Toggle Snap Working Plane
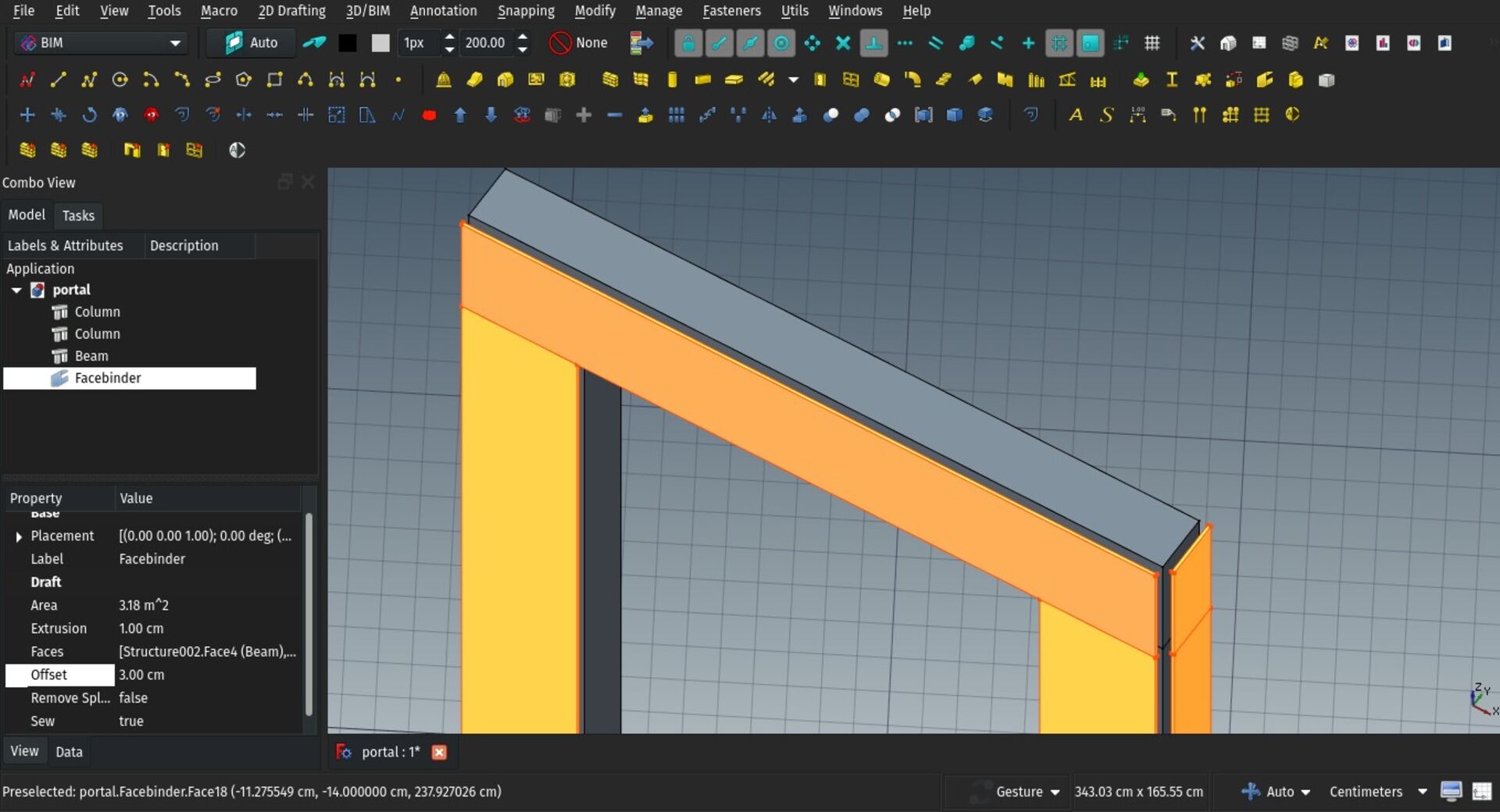The height and width of the screenshot is (812, 1500). pyautogui.click(x=1090, y=43)
